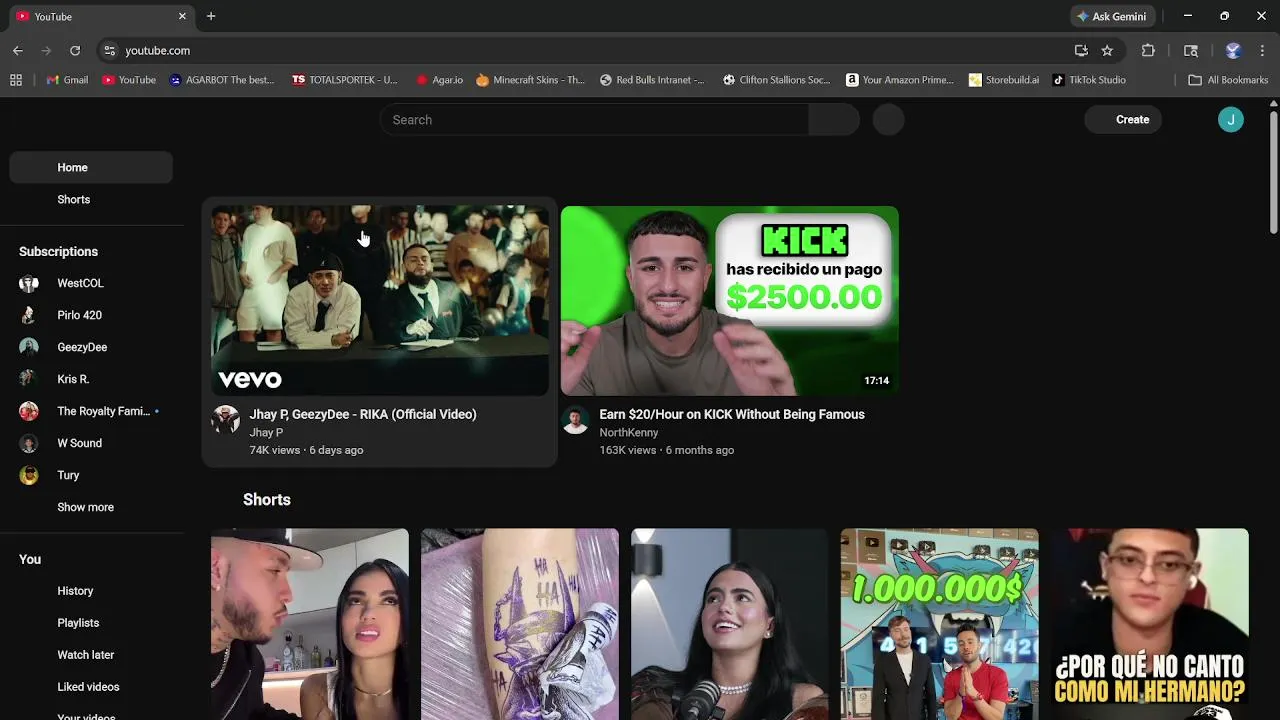The width and height of the screenshot is (1280, 720).
Task: Open the YouTube account avatar J
Action: tap(1231, 119)
